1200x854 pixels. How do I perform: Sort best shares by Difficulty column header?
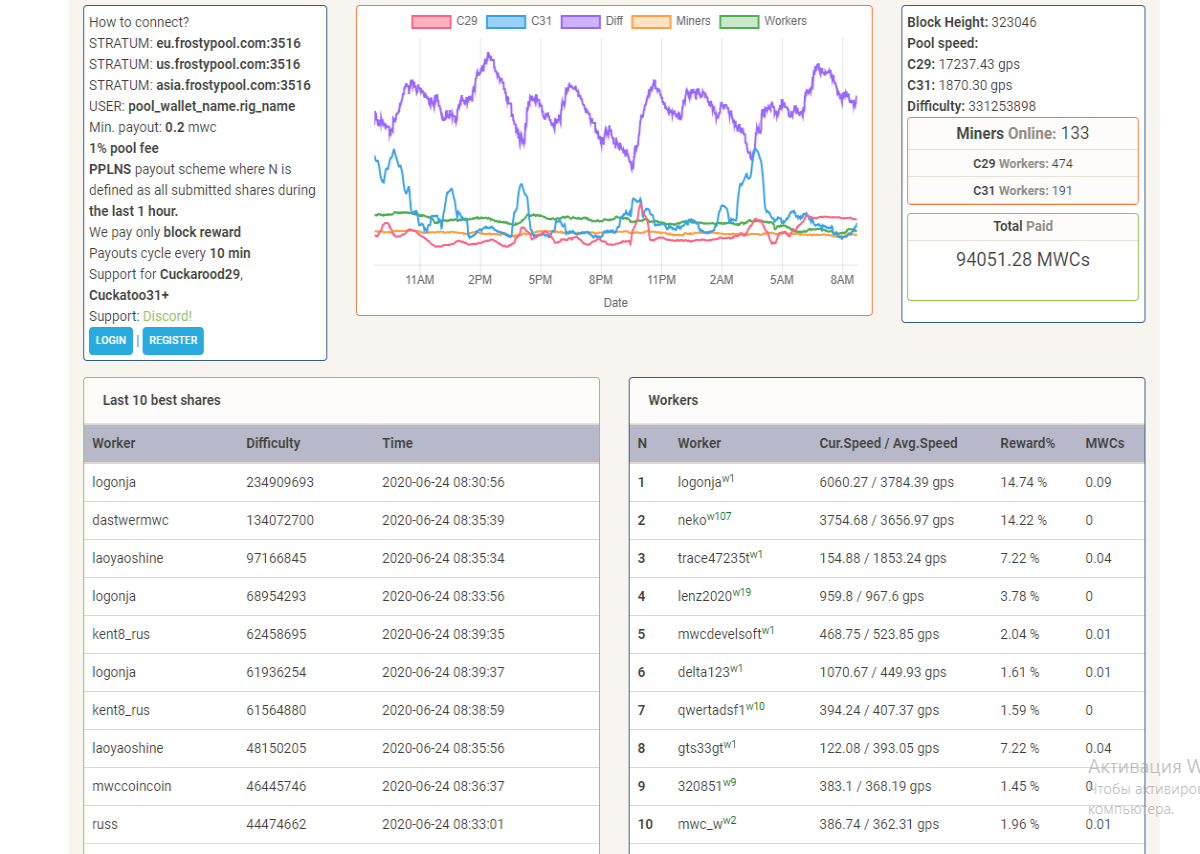(x=273, y=443)
